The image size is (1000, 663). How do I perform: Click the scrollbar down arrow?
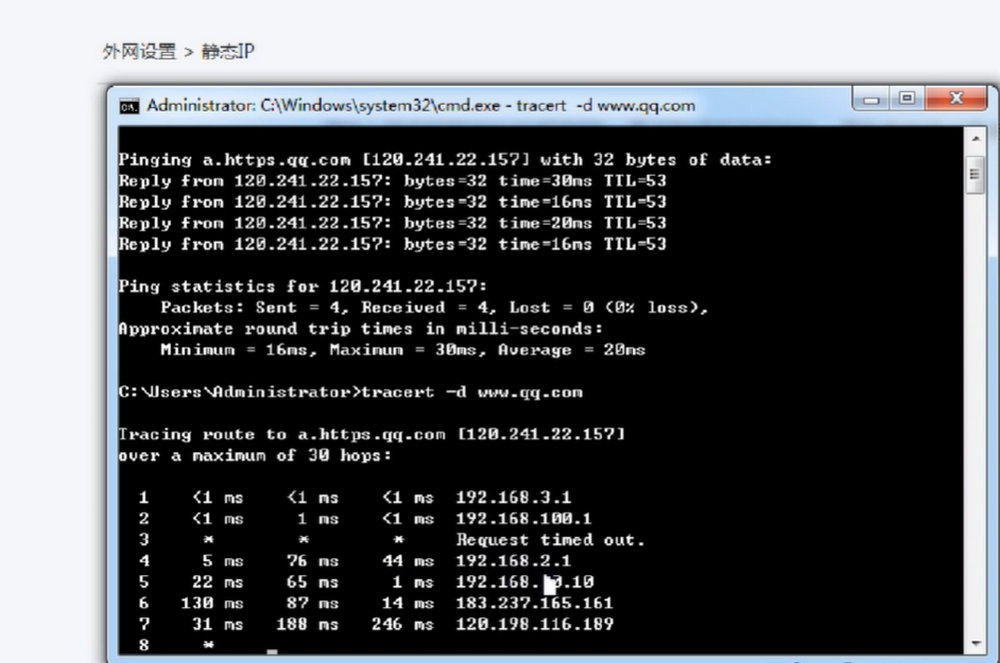coord(977,643)
